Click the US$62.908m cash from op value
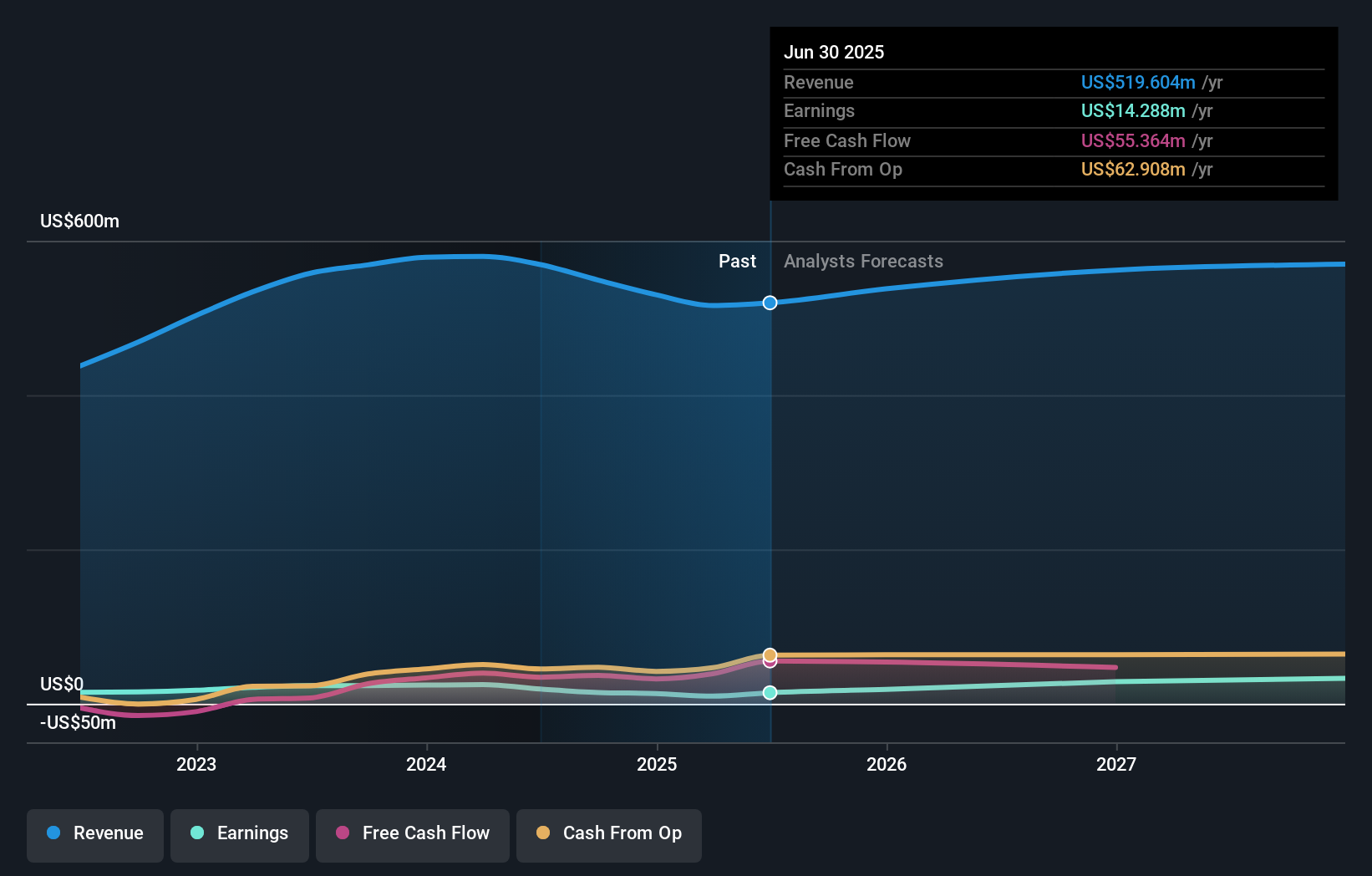Viewport: 1372px width, 876px height. [x=1133, y=169]
